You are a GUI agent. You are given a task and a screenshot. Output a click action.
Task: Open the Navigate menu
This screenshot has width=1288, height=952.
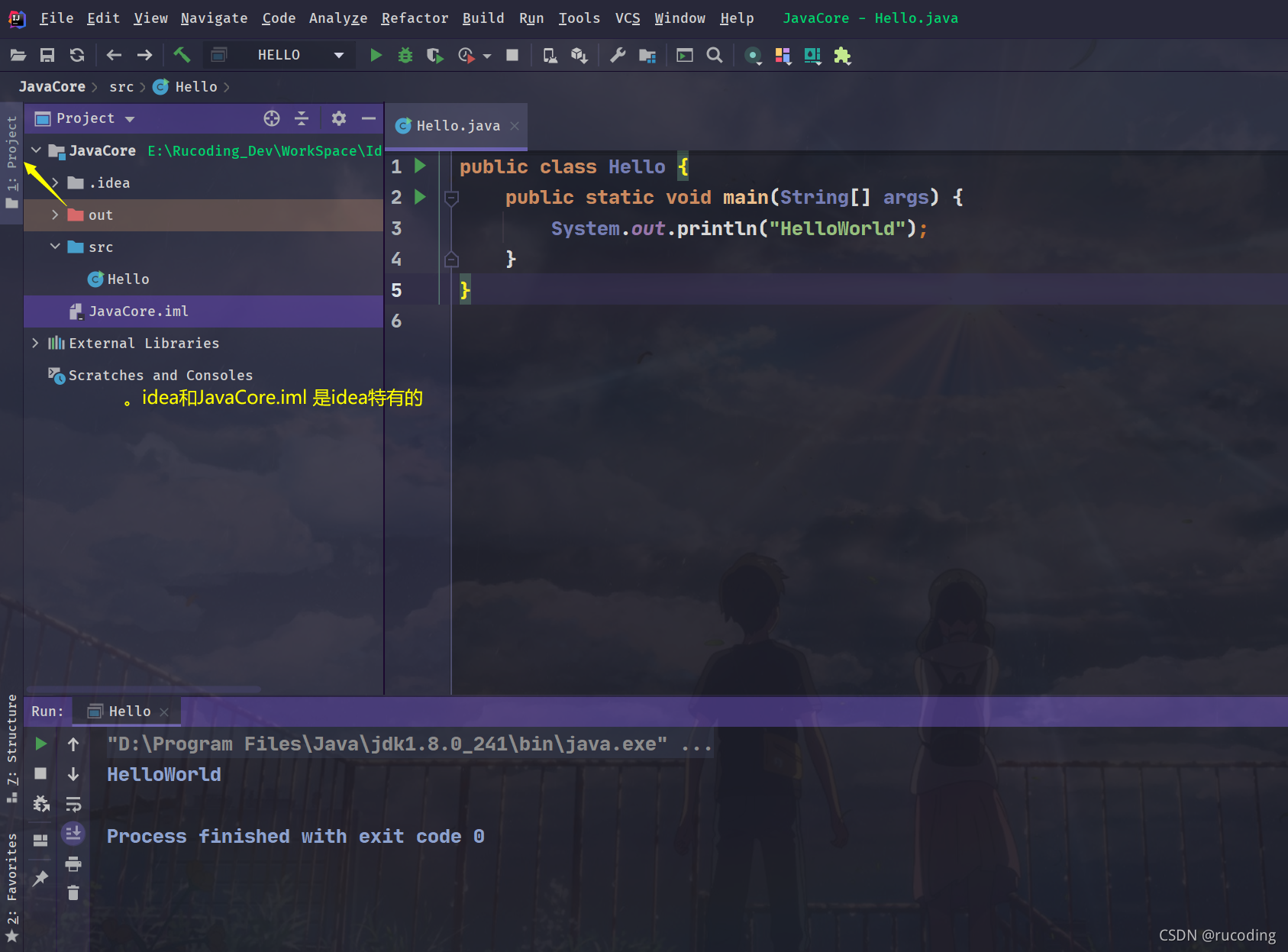pos(214,18)
